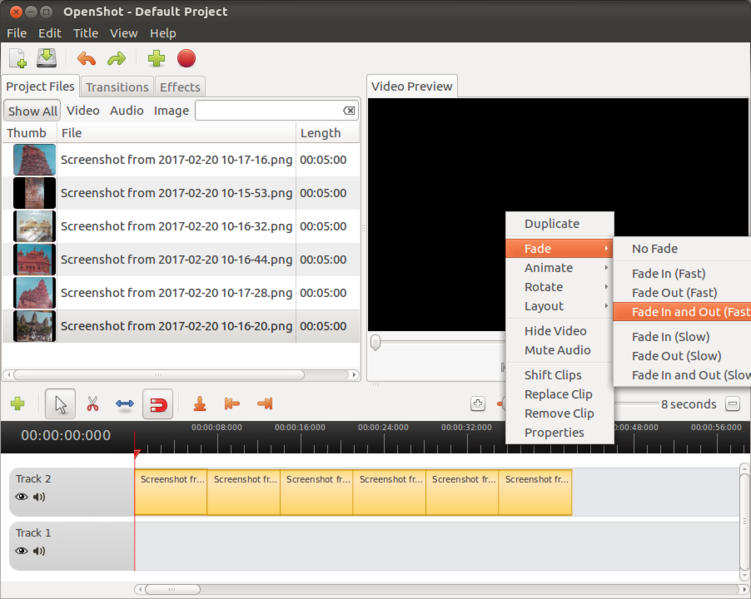Import files with the green plus icon
This screenshot has width=751, height=599.
pyautogui.click(x=156, y=58)
